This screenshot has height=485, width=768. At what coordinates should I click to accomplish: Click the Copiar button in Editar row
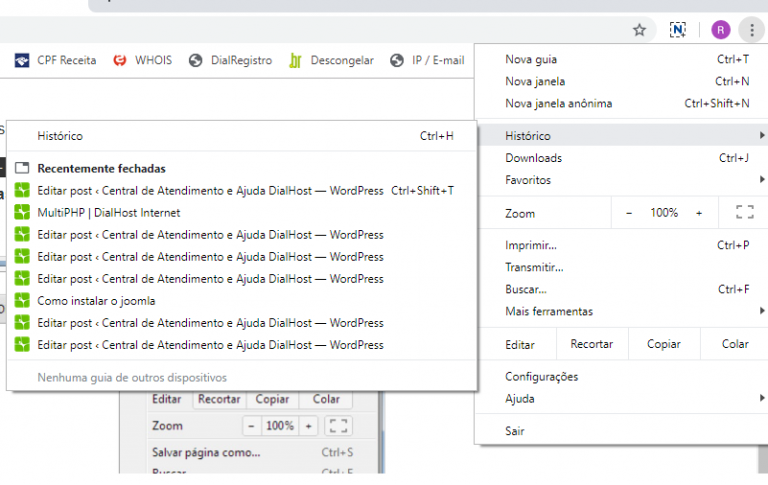663,344
